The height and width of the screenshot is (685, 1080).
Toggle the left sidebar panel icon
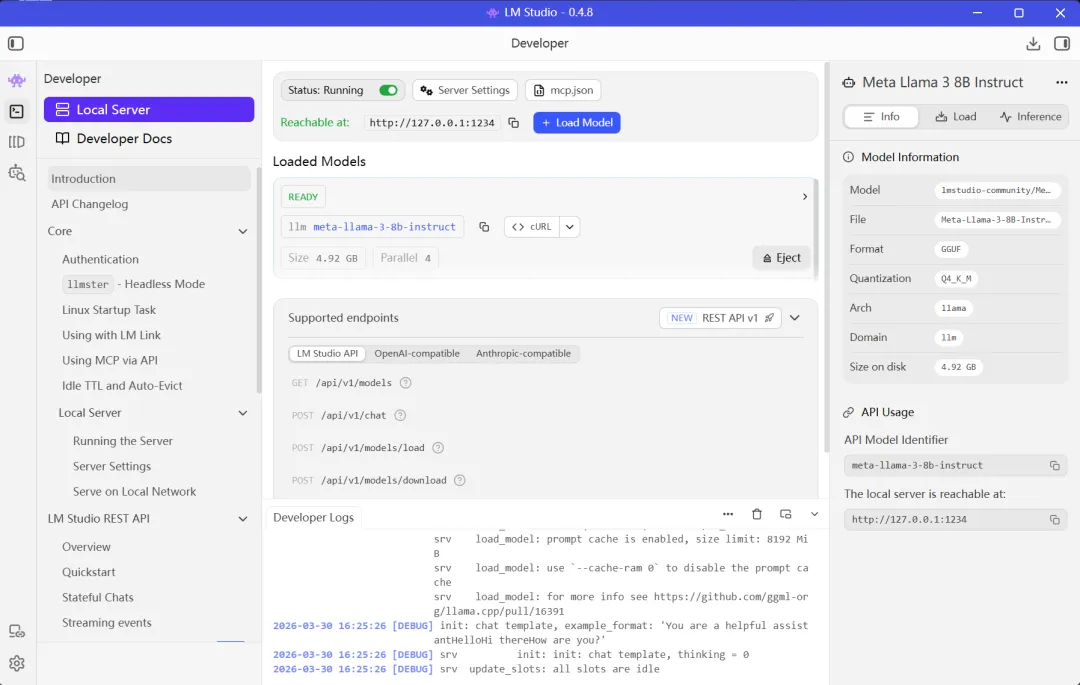coord(16,43)
